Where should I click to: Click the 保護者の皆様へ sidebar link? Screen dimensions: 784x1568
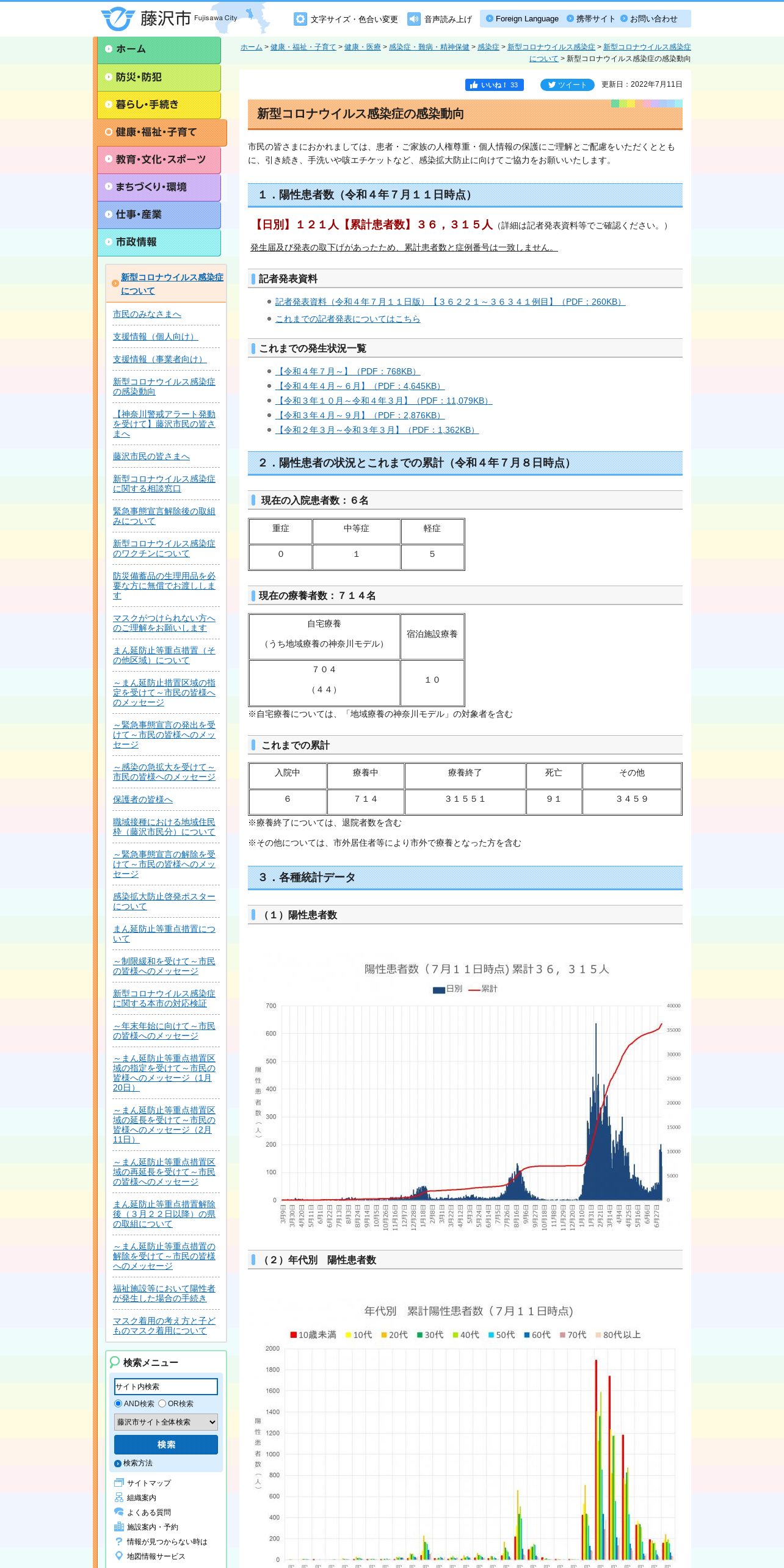coord(143,799)
